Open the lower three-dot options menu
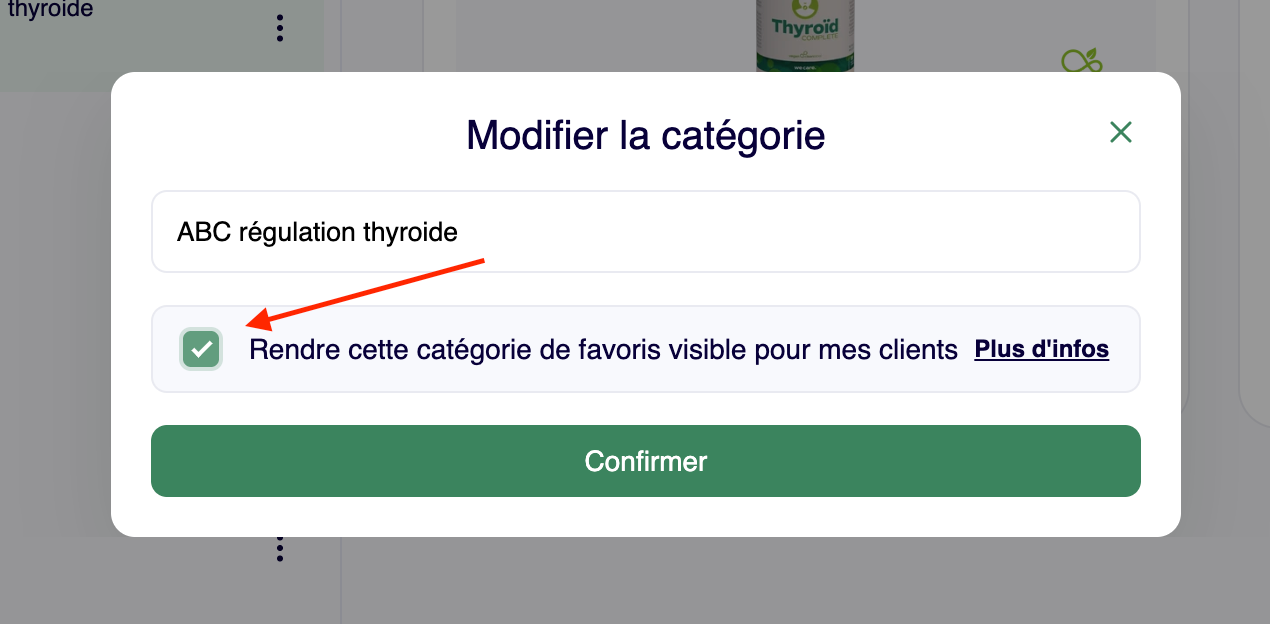Screen dimensions: 1270x624 (280, 548)
